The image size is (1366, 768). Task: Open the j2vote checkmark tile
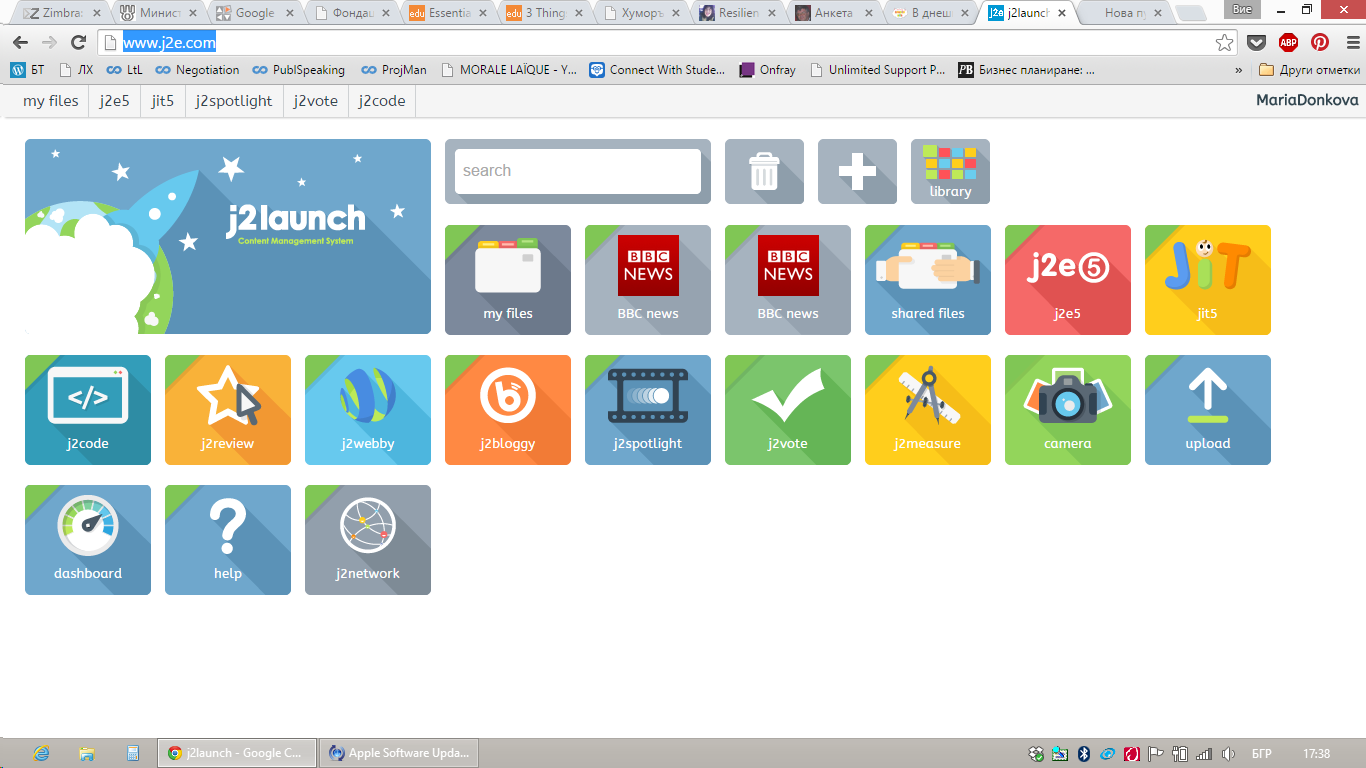coord(788,410)
